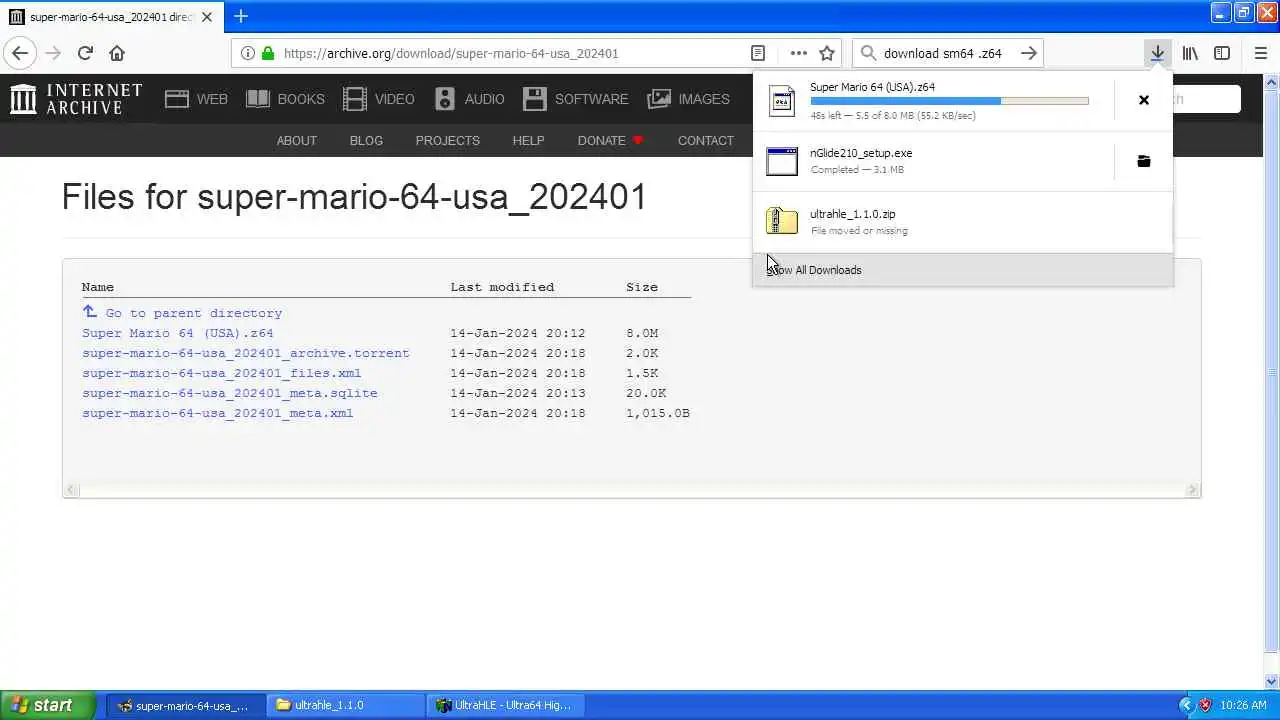The image size is (1280, 720).
Task: Open the BOOKS section
Action: coord(285,99)
